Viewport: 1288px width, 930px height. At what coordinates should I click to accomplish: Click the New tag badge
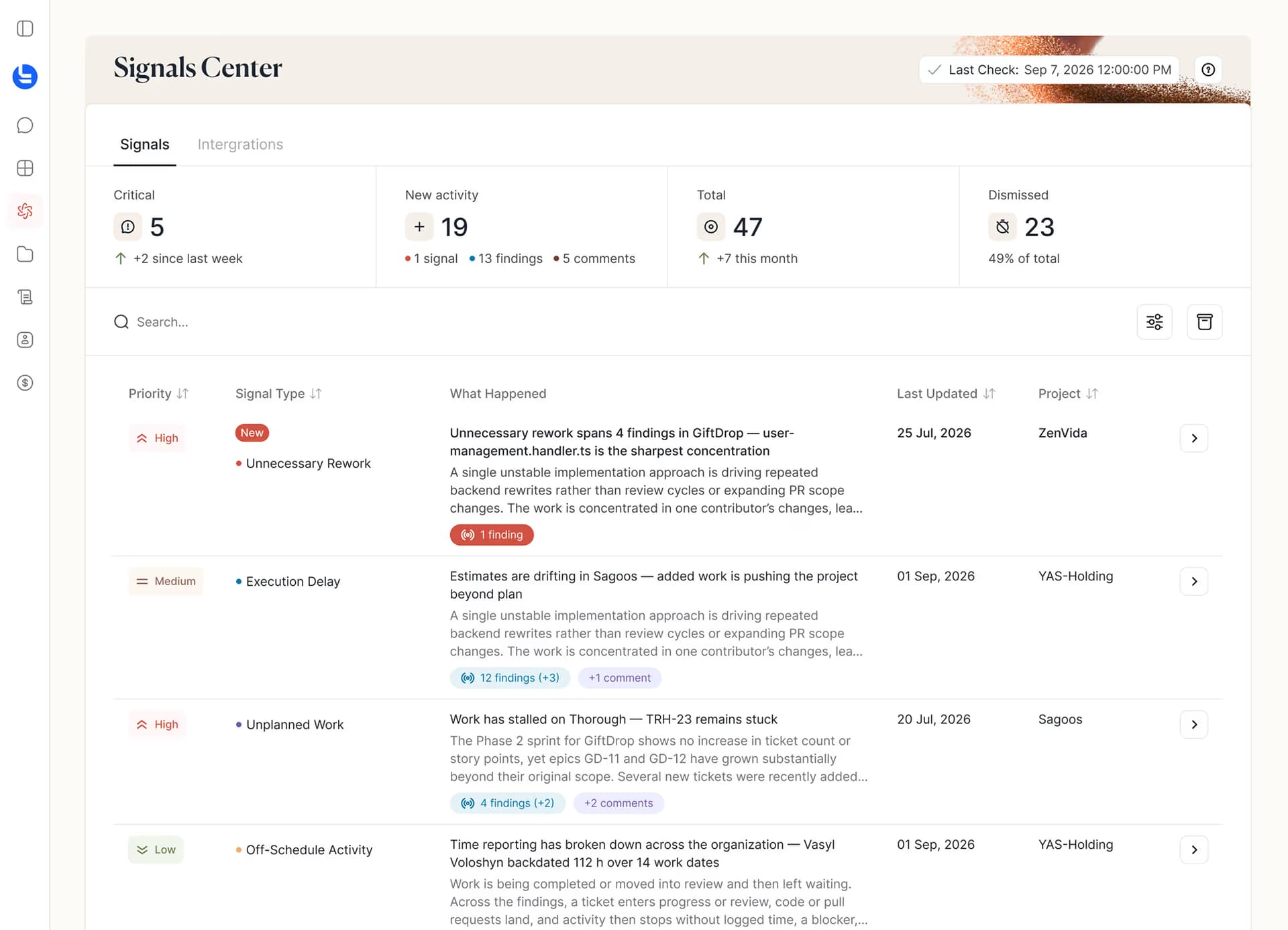pos(252,433)
